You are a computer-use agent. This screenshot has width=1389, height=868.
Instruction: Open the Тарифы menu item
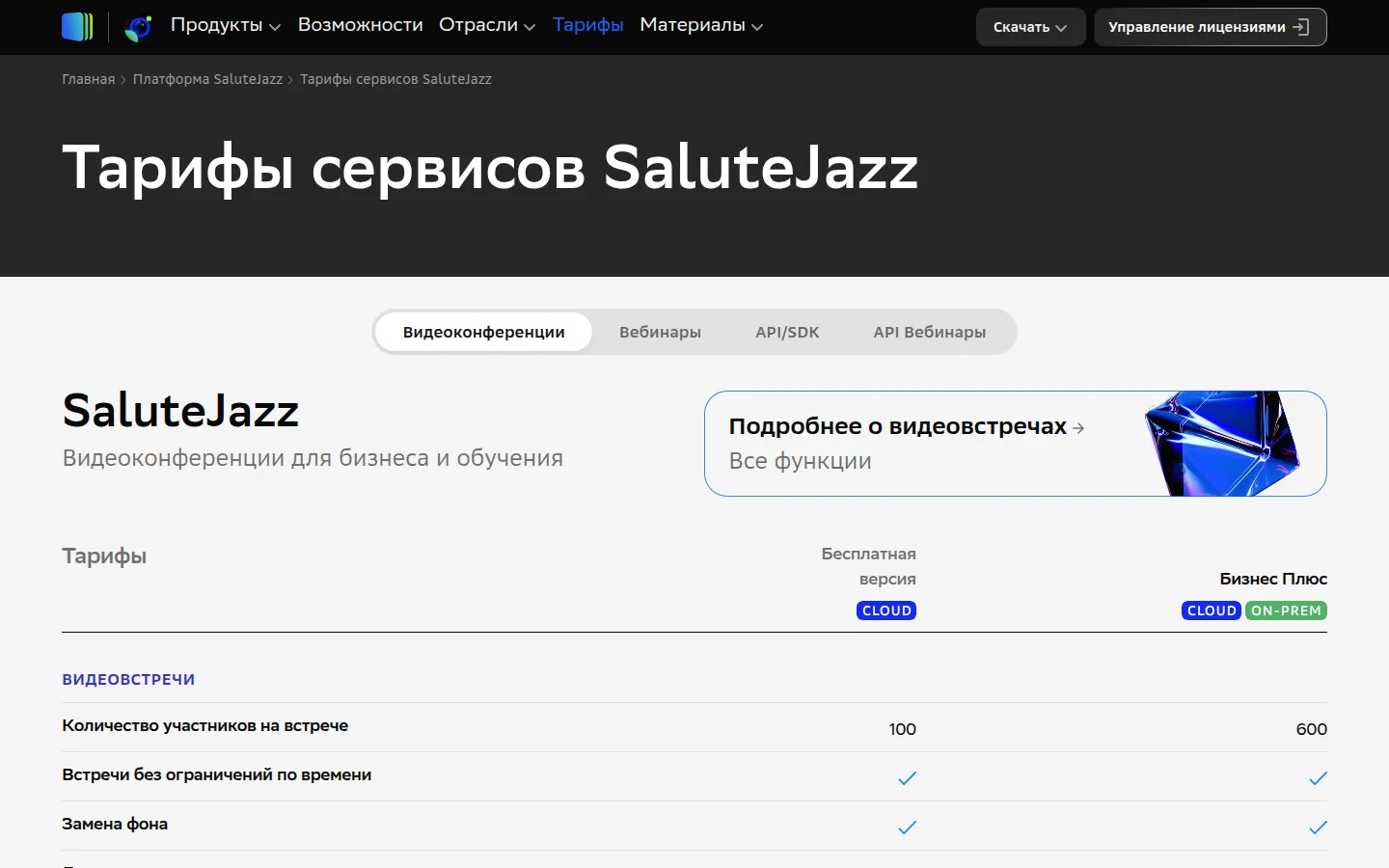(x=588, y=25)
